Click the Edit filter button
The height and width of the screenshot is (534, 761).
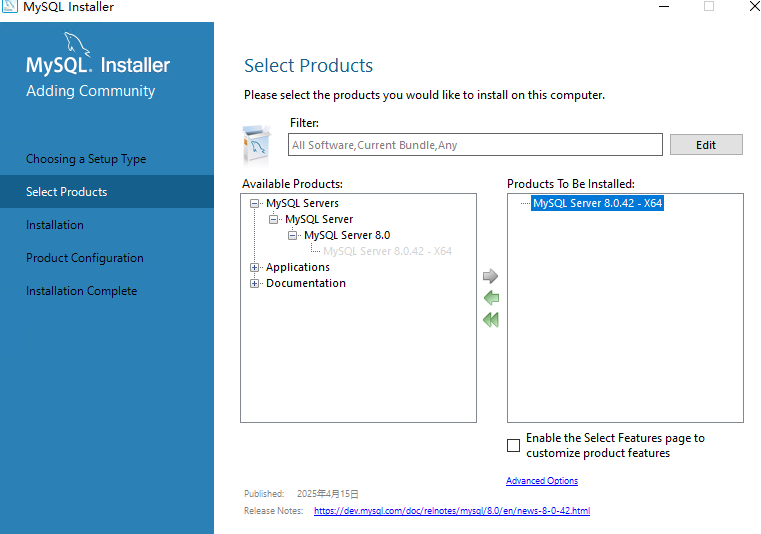[x=706, y=145]
